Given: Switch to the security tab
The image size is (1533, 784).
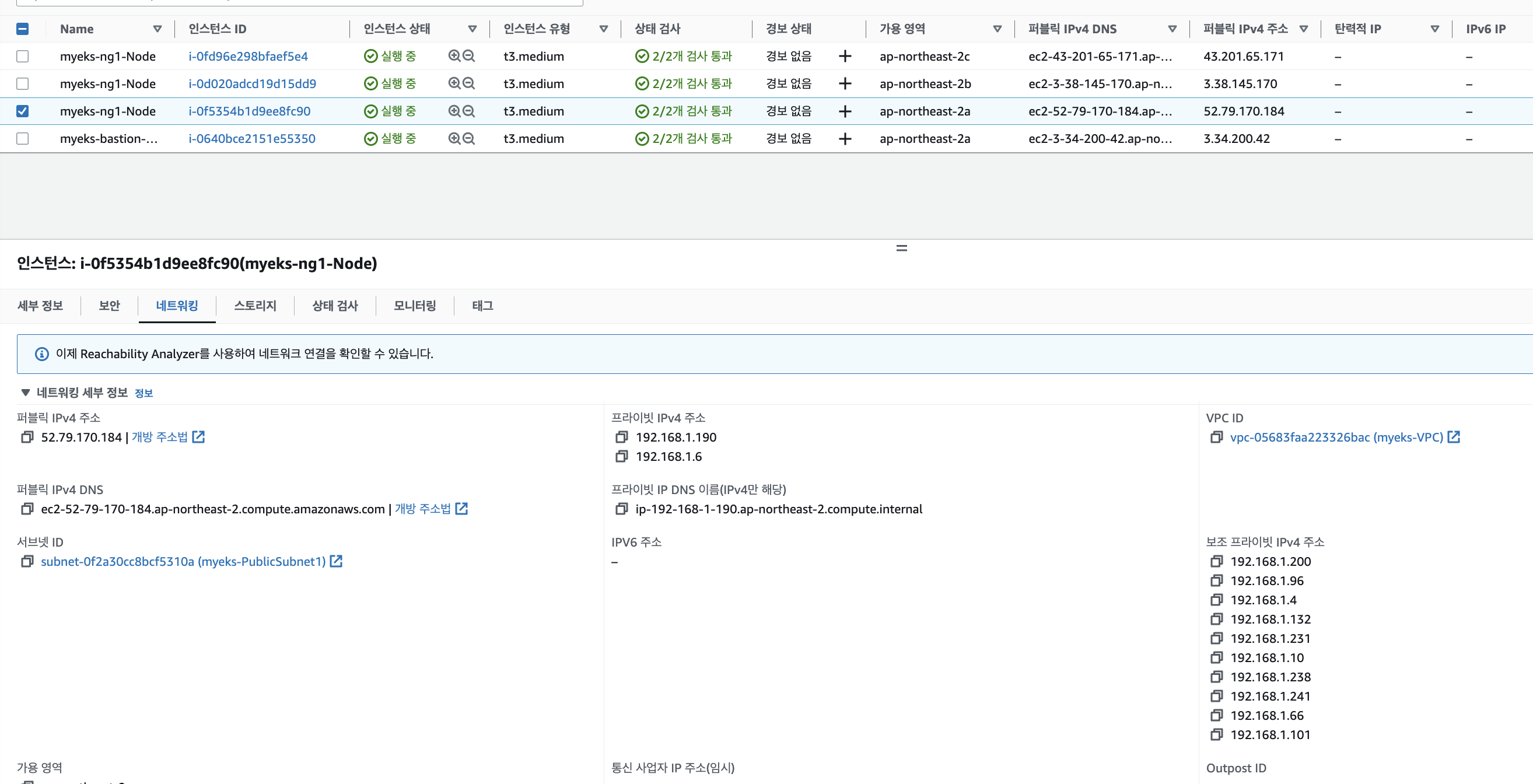Looking at the screenshot, I should tap(110, 306).
